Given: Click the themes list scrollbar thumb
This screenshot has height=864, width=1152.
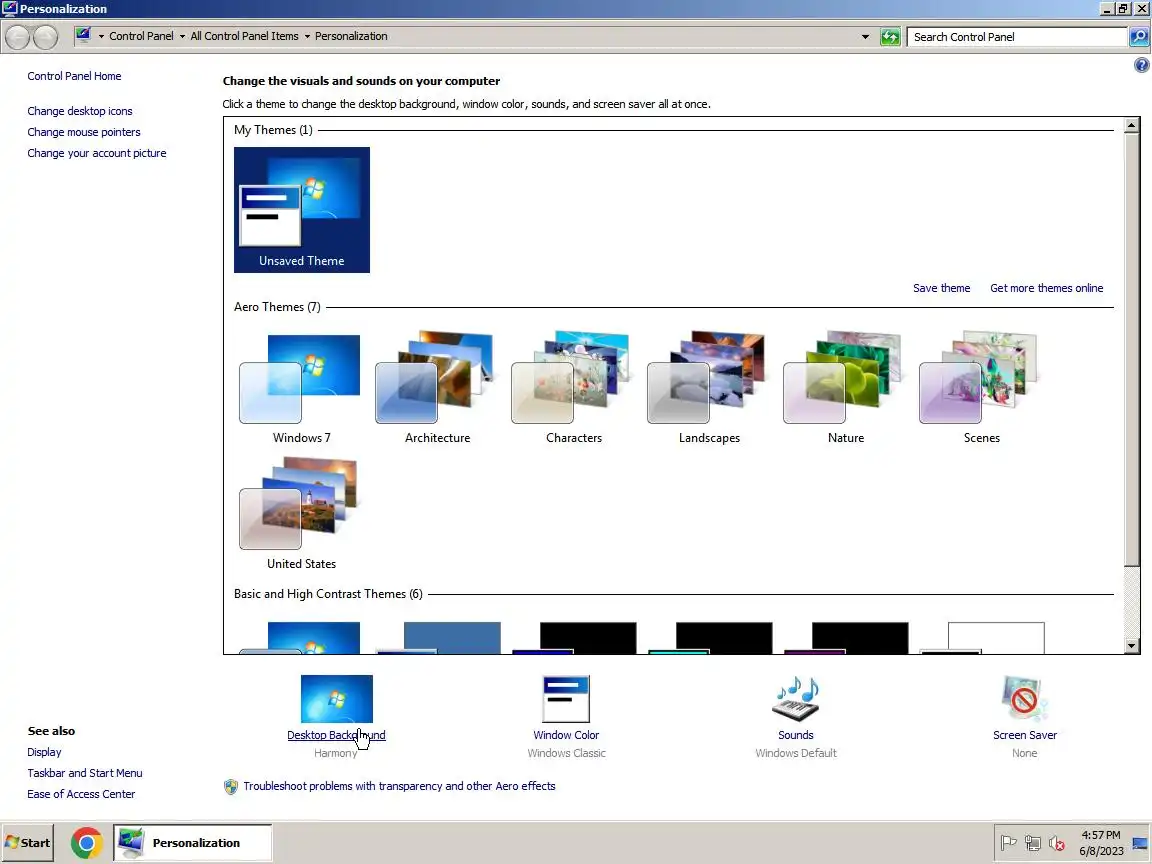Looking at the screenshot, I should tap(1131, 350).
